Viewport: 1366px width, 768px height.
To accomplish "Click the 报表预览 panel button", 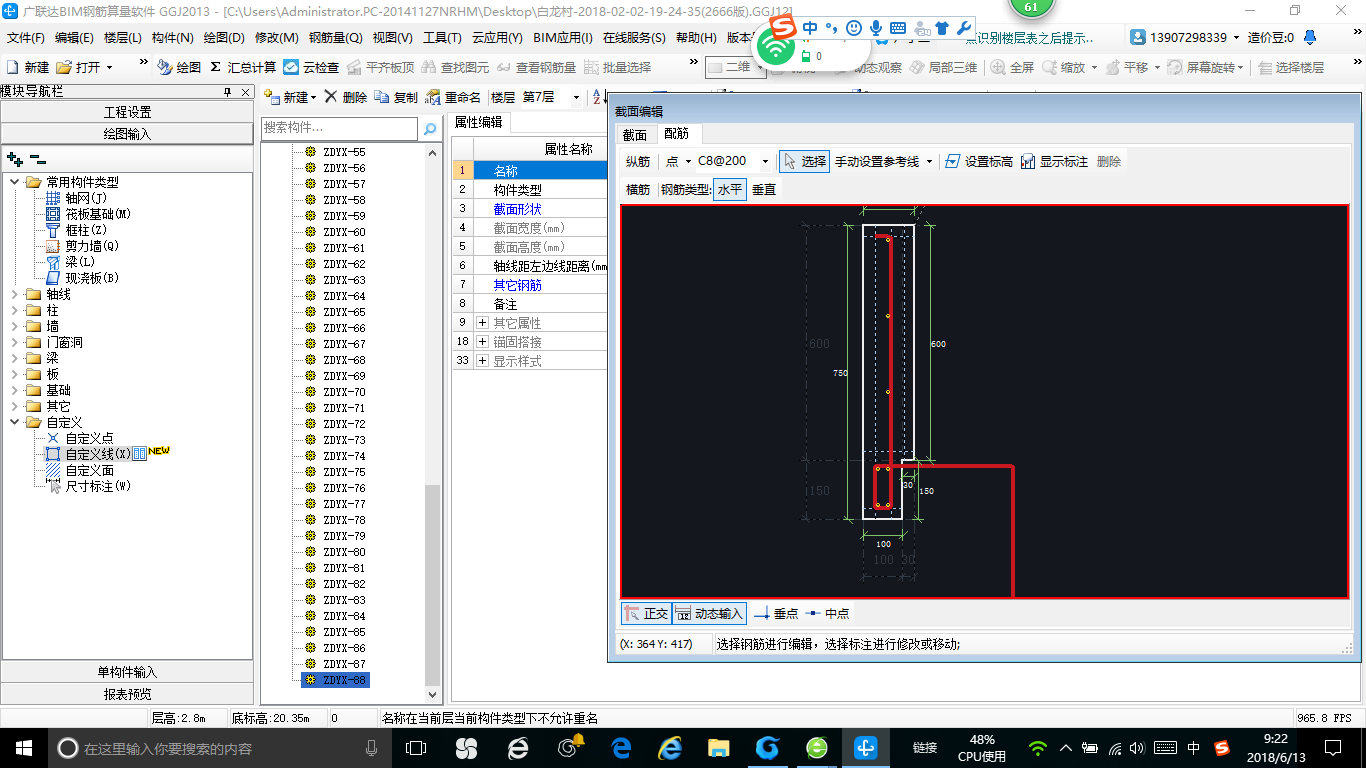I will (127, 693).
